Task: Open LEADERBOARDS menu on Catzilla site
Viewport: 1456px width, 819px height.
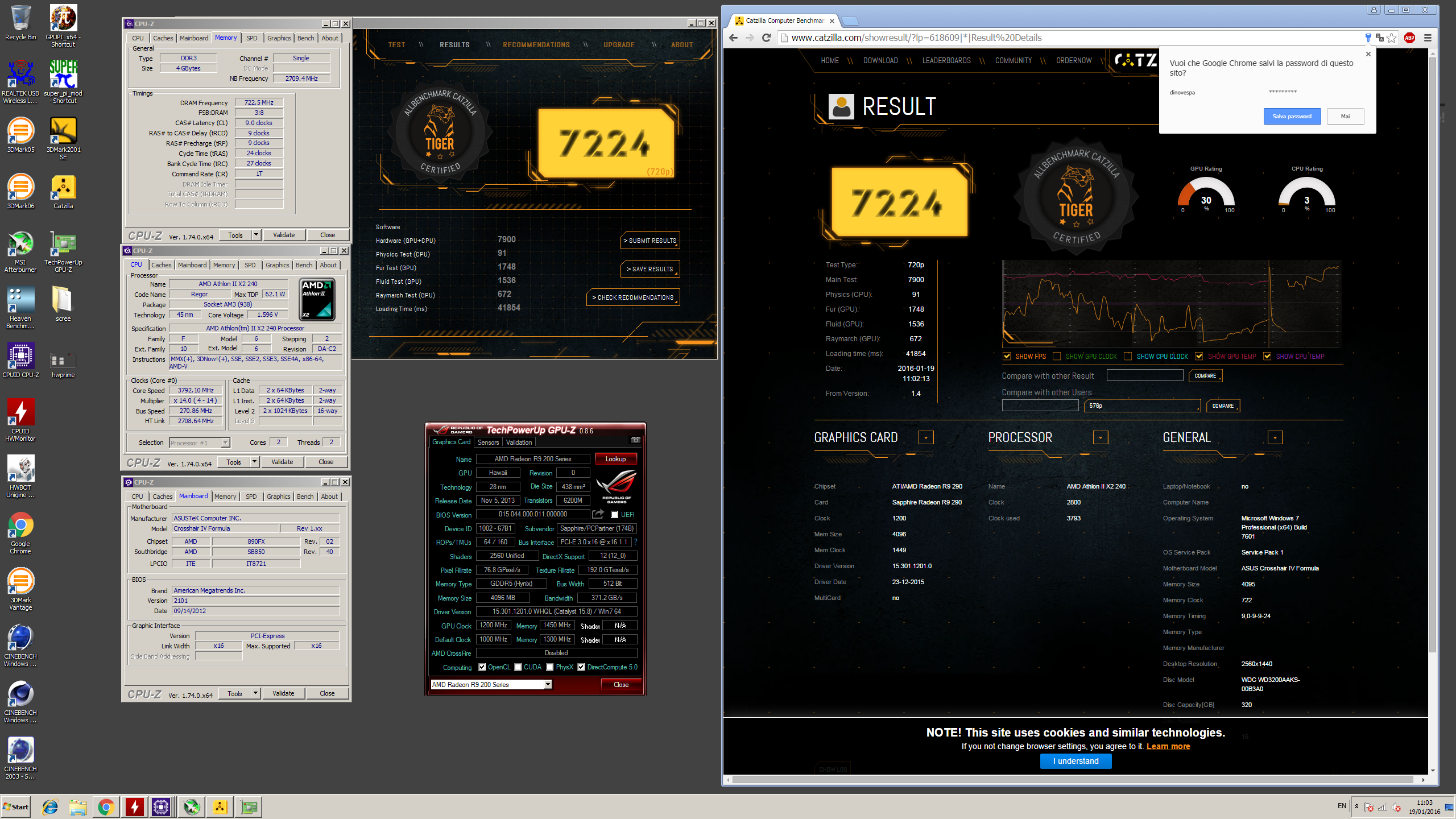Action: (x=946, y=61)
